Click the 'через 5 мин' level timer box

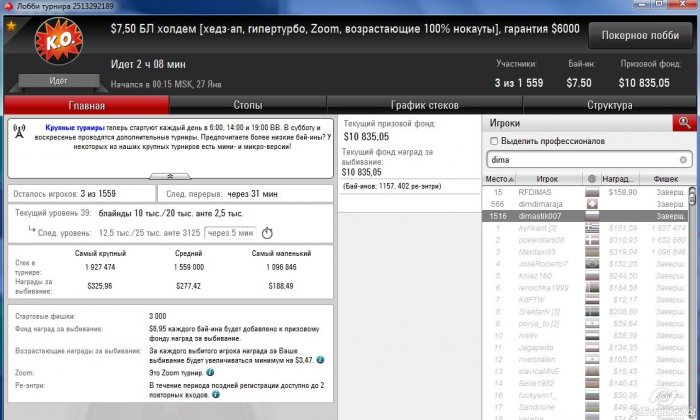point(230,233)
